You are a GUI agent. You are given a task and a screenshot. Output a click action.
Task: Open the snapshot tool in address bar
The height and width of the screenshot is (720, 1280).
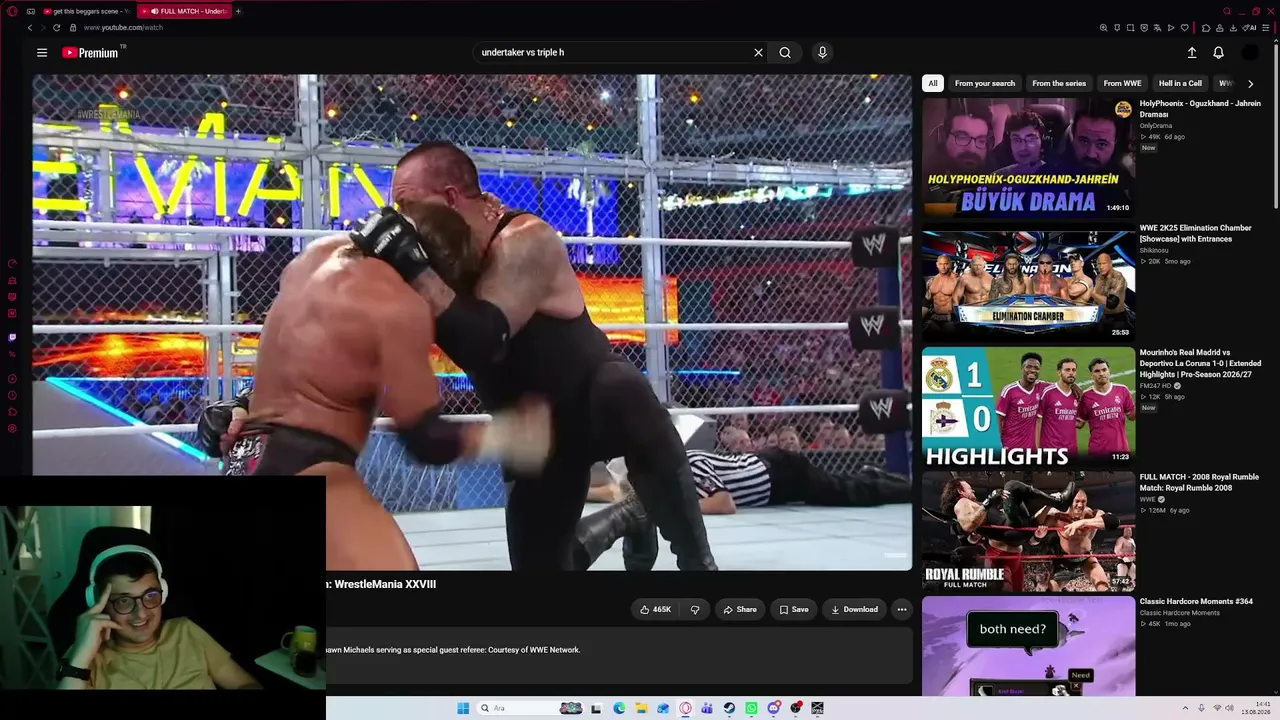tap(1131, 28)
